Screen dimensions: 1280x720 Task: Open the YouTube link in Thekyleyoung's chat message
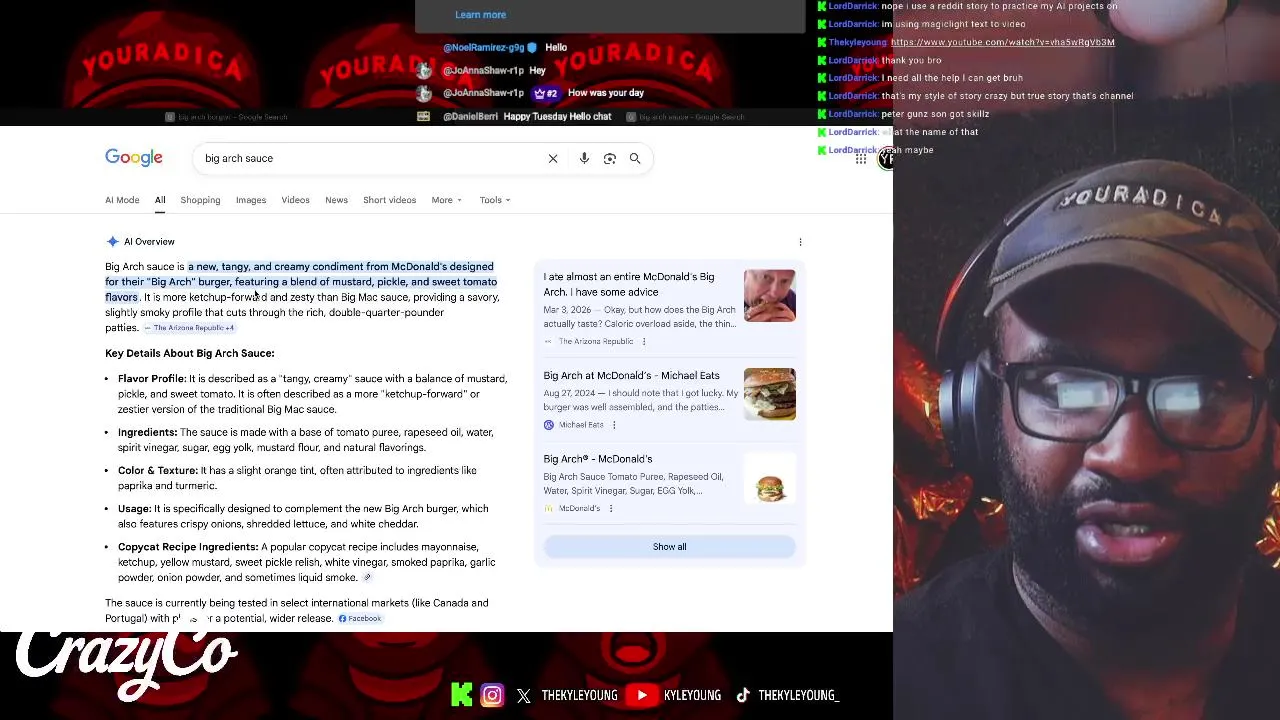click(x=1002, y=42)
